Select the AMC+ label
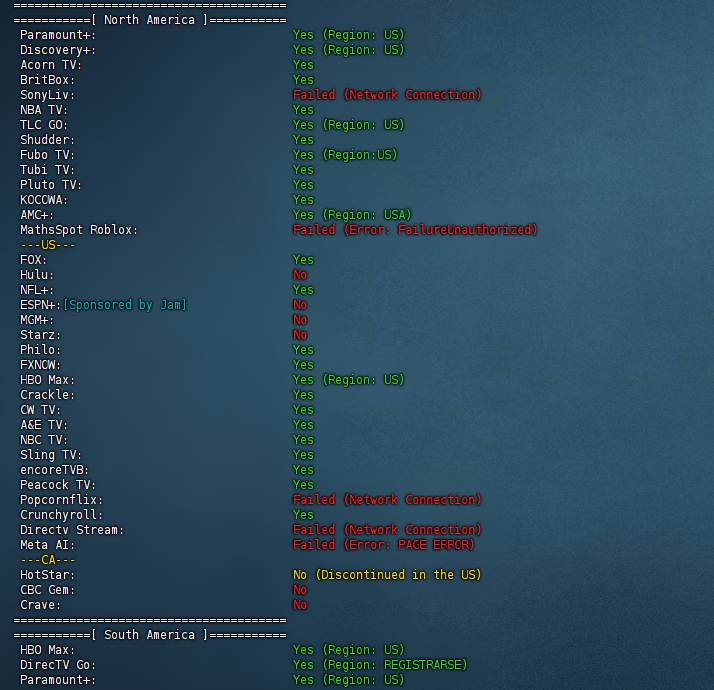This screenshot has height=690, width=714. point(37,215)
